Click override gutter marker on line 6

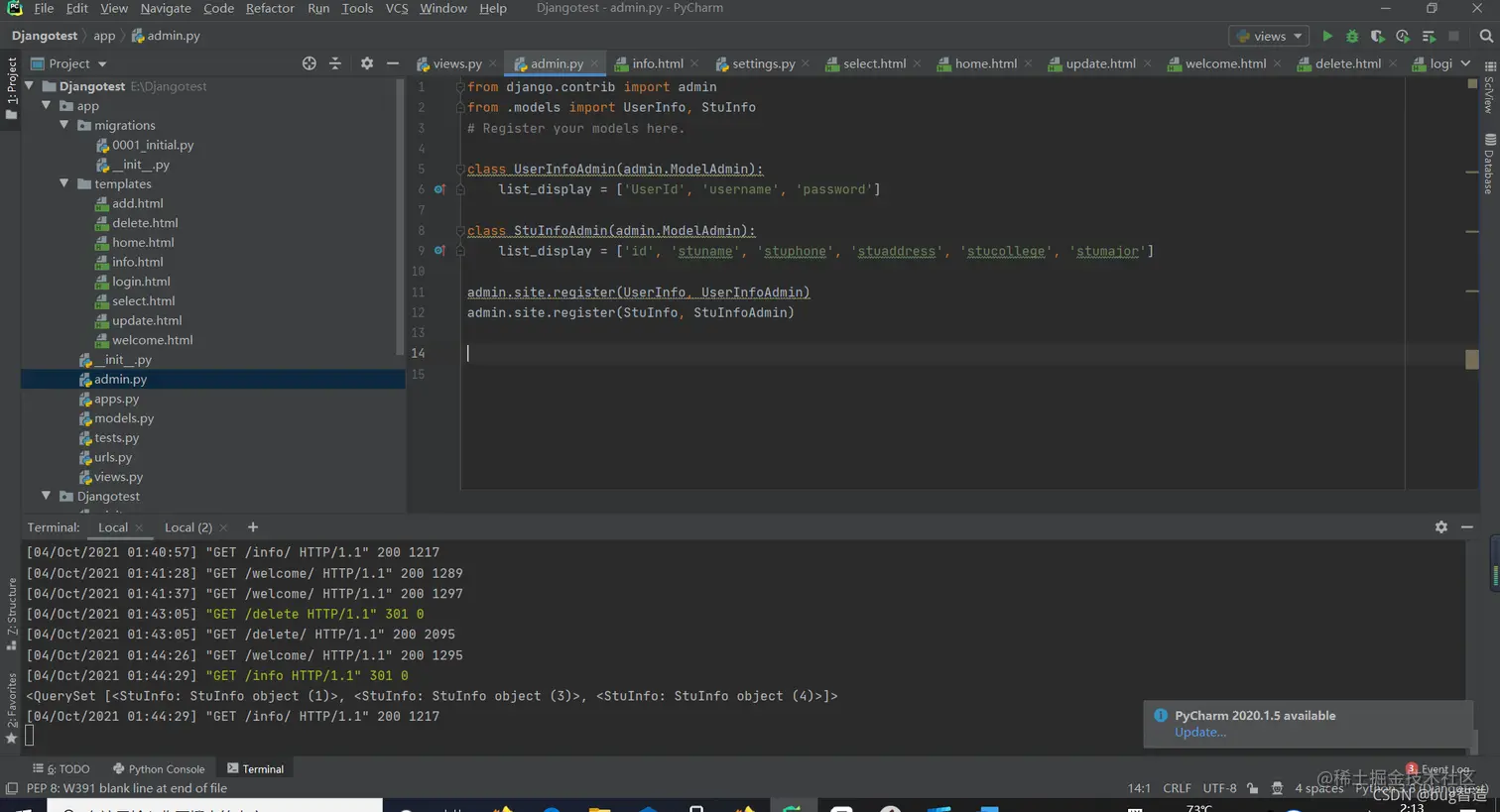tap(439, 189)
